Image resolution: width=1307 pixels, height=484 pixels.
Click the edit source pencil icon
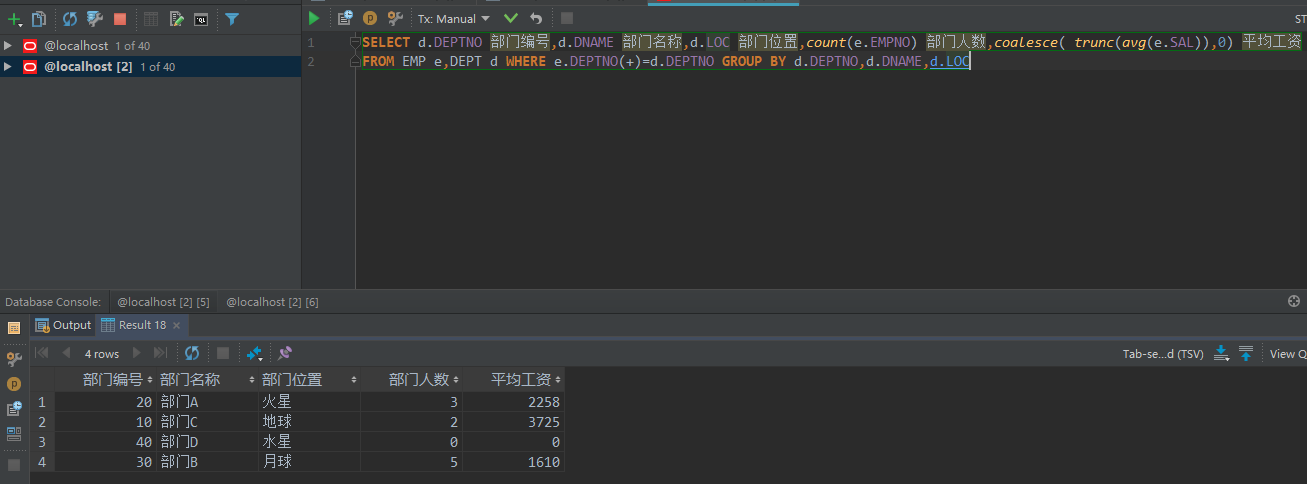[x=177, y=19]
